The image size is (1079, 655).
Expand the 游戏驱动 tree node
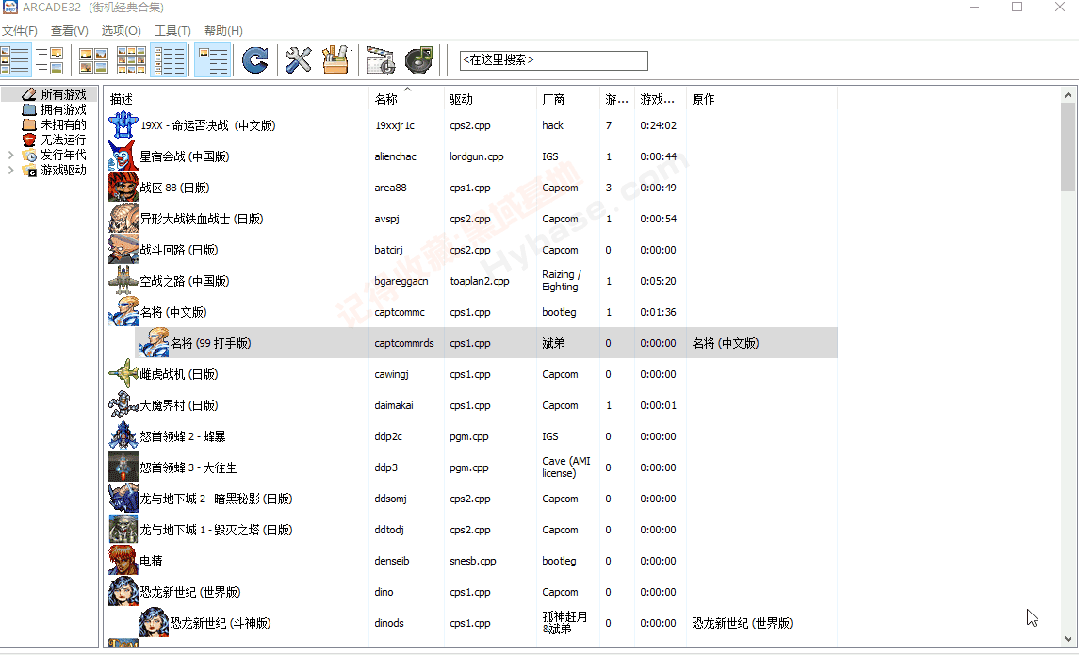tap(10, 170)
